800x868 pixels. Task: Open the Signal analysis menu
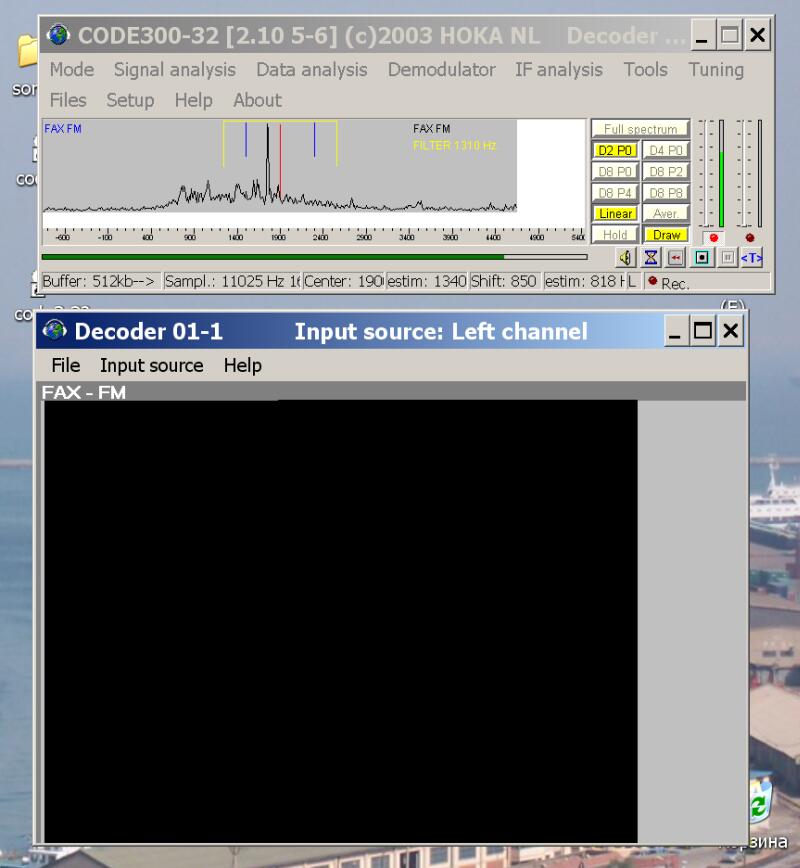[x=175, y=70]
